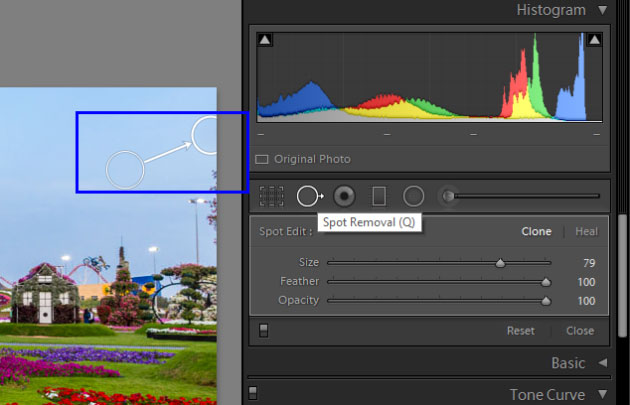The height and width of the screenshot is (405, 630).
Task: Click the Spot Edit label
Action: coord(286,231)
